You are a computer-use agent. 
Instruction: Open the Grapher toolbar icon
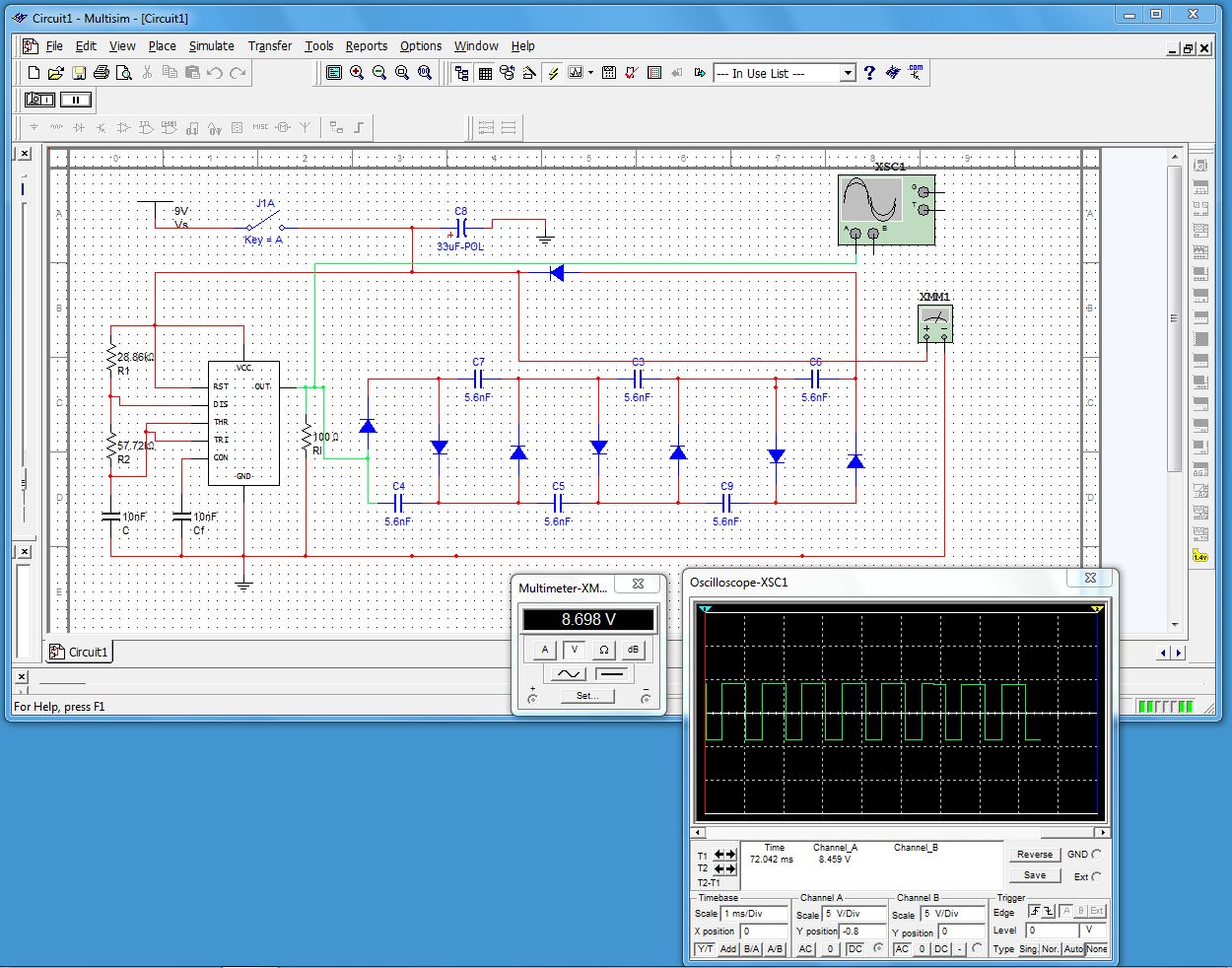[x=576, y=73]
